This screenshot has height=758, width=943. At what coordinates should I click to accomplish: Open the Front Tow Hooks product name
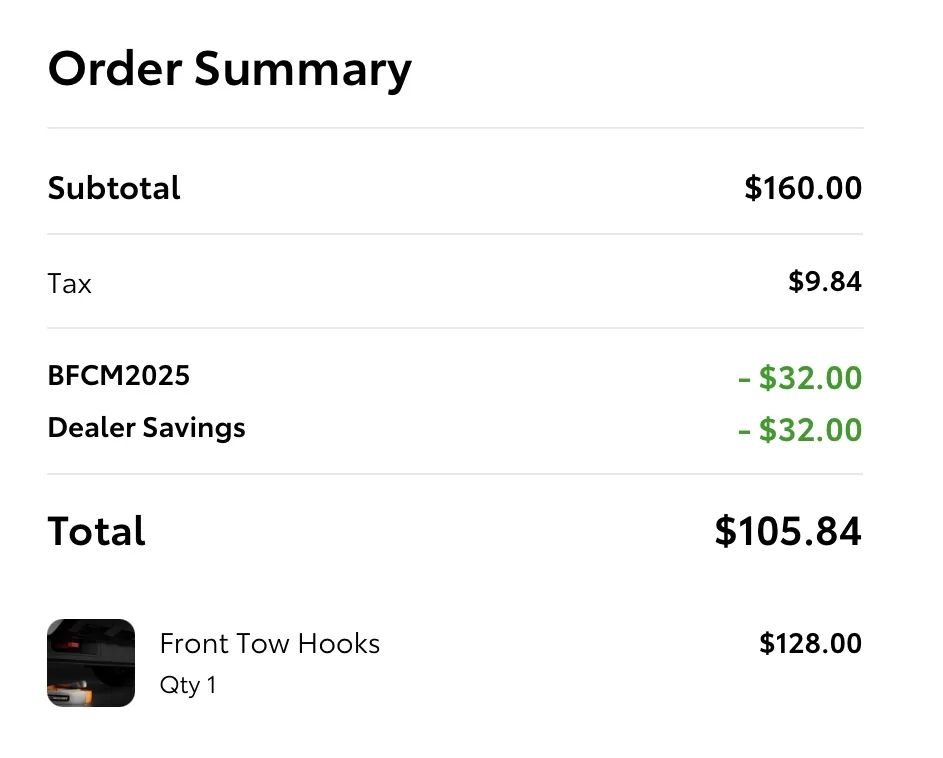coord(269,643)
